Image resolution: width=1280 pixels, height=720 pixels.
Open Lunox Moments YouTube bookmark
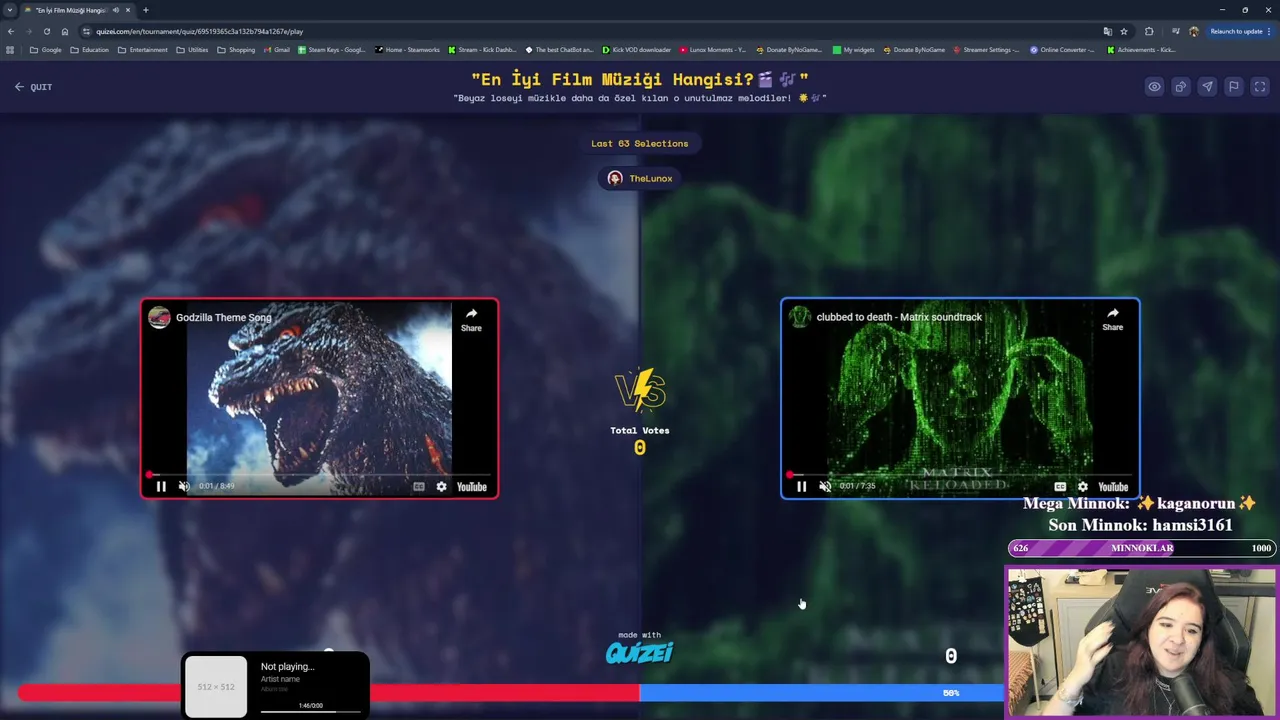point(712,50)
